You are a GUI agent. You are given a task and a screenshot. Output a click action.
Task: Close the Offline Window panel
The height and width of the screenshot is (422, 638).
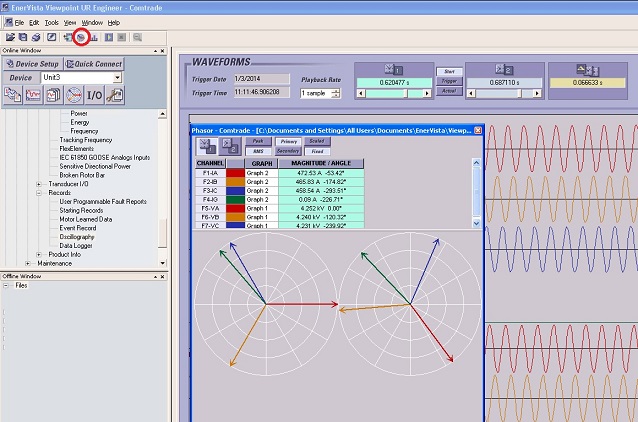162,277
